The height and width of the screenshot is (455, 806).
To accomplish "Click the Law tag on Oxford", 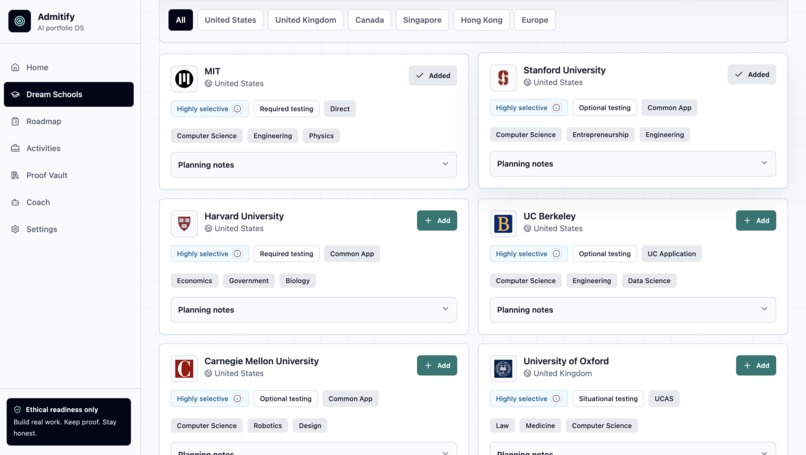I will [x=502, y=426].
